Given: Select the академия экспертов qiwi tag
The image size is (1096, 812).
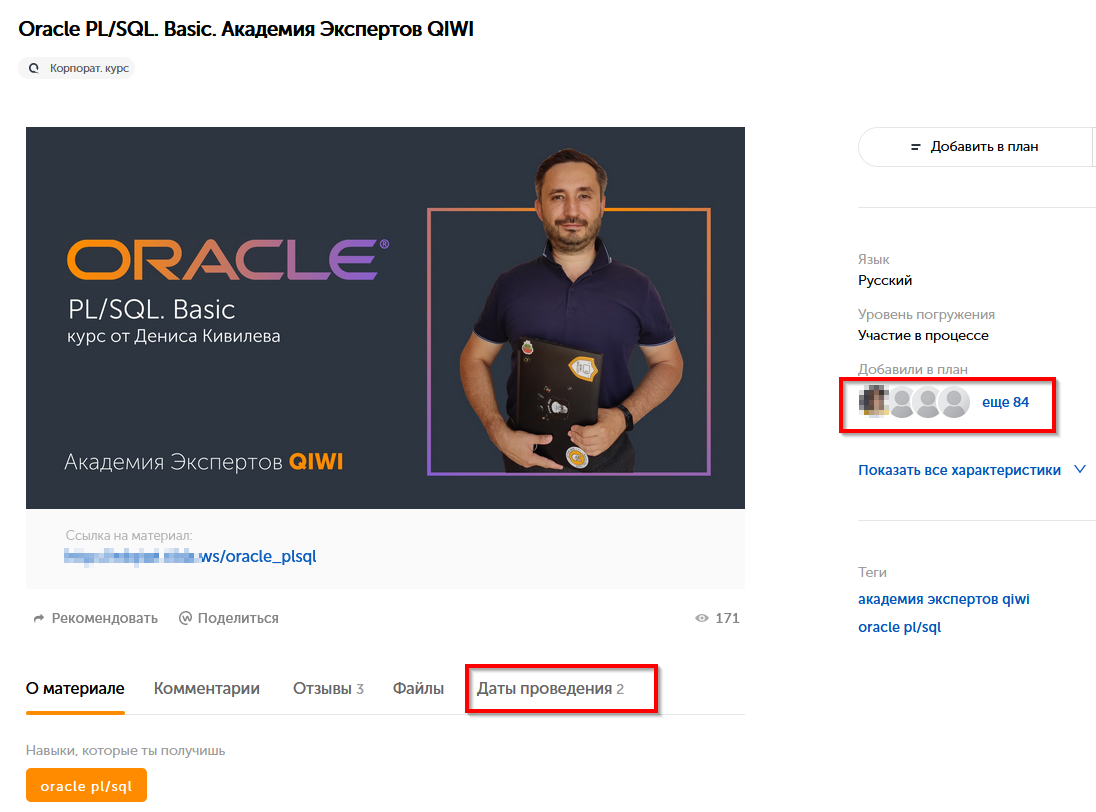Looking at the screenshot, I should pos(943,600).
